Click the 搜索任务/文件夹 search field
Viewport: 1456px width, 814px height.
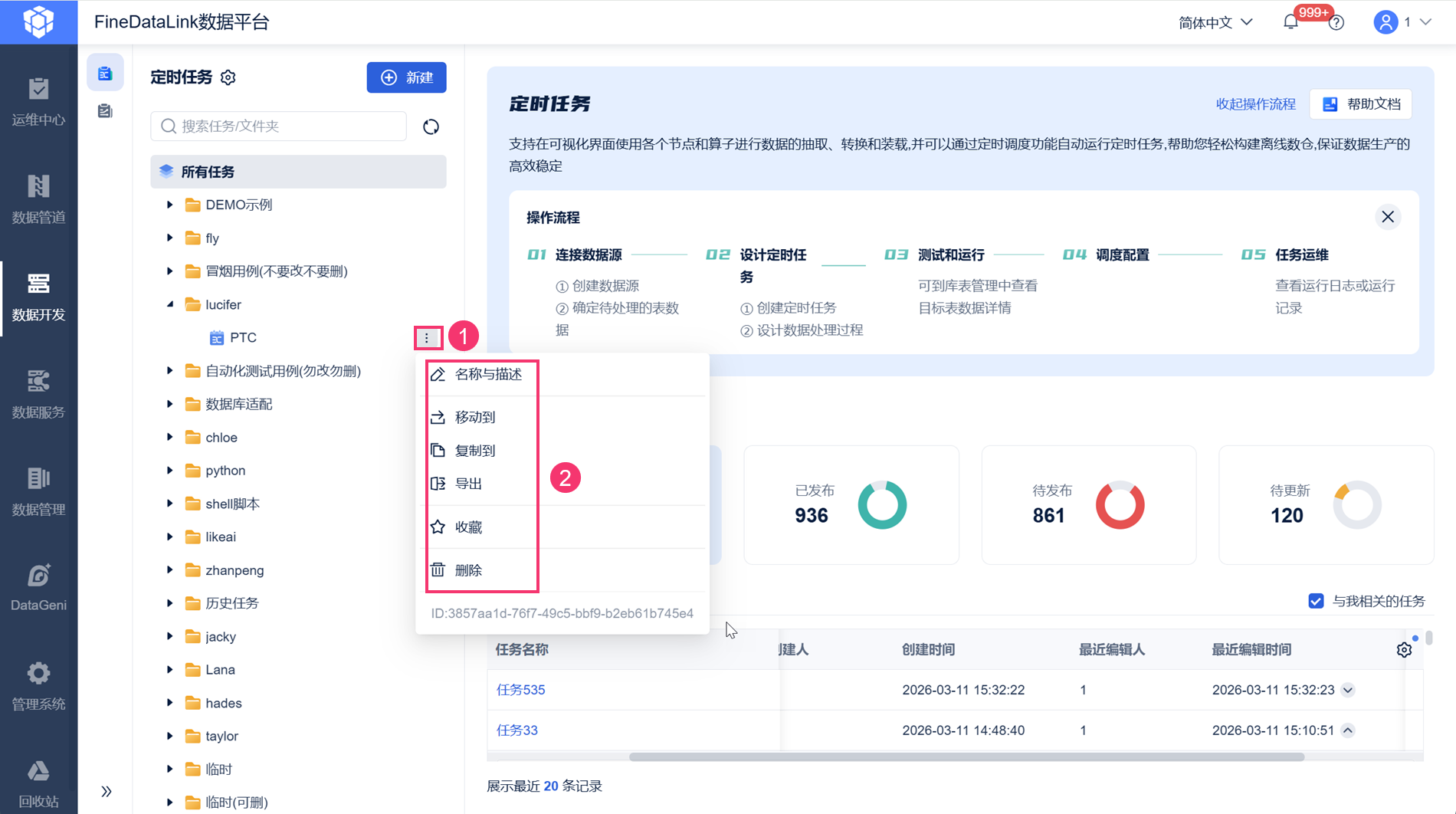[x=278, y=126]
